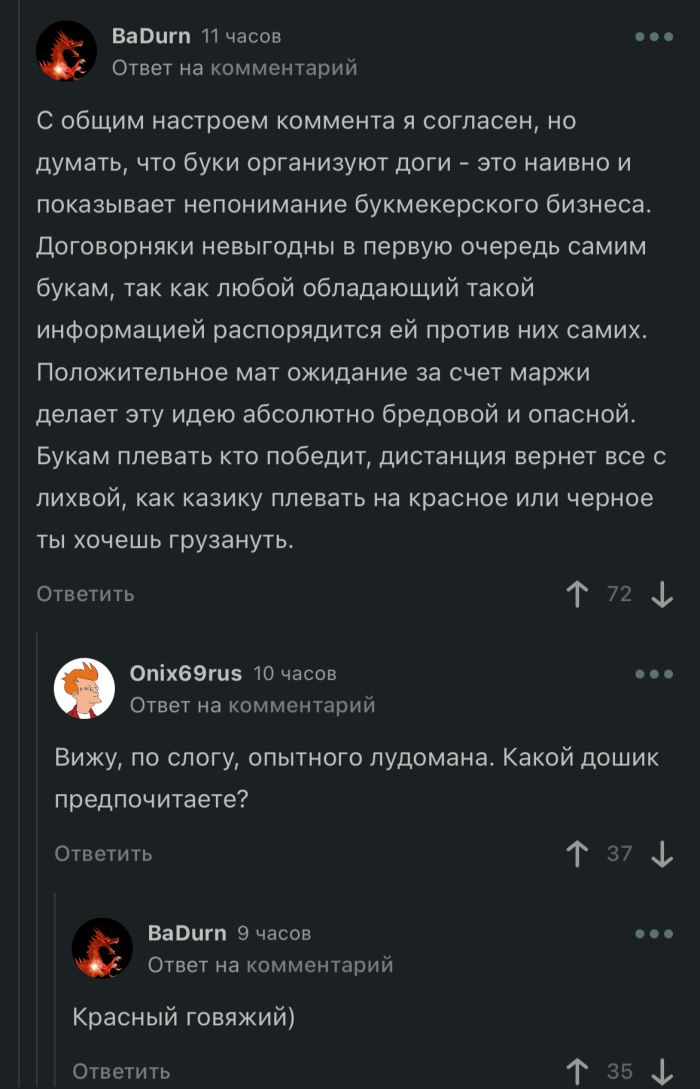Click 'Ответить' under Onix69rus comment
Screen dimensions: 700x1089
click(x=103, y=853)
